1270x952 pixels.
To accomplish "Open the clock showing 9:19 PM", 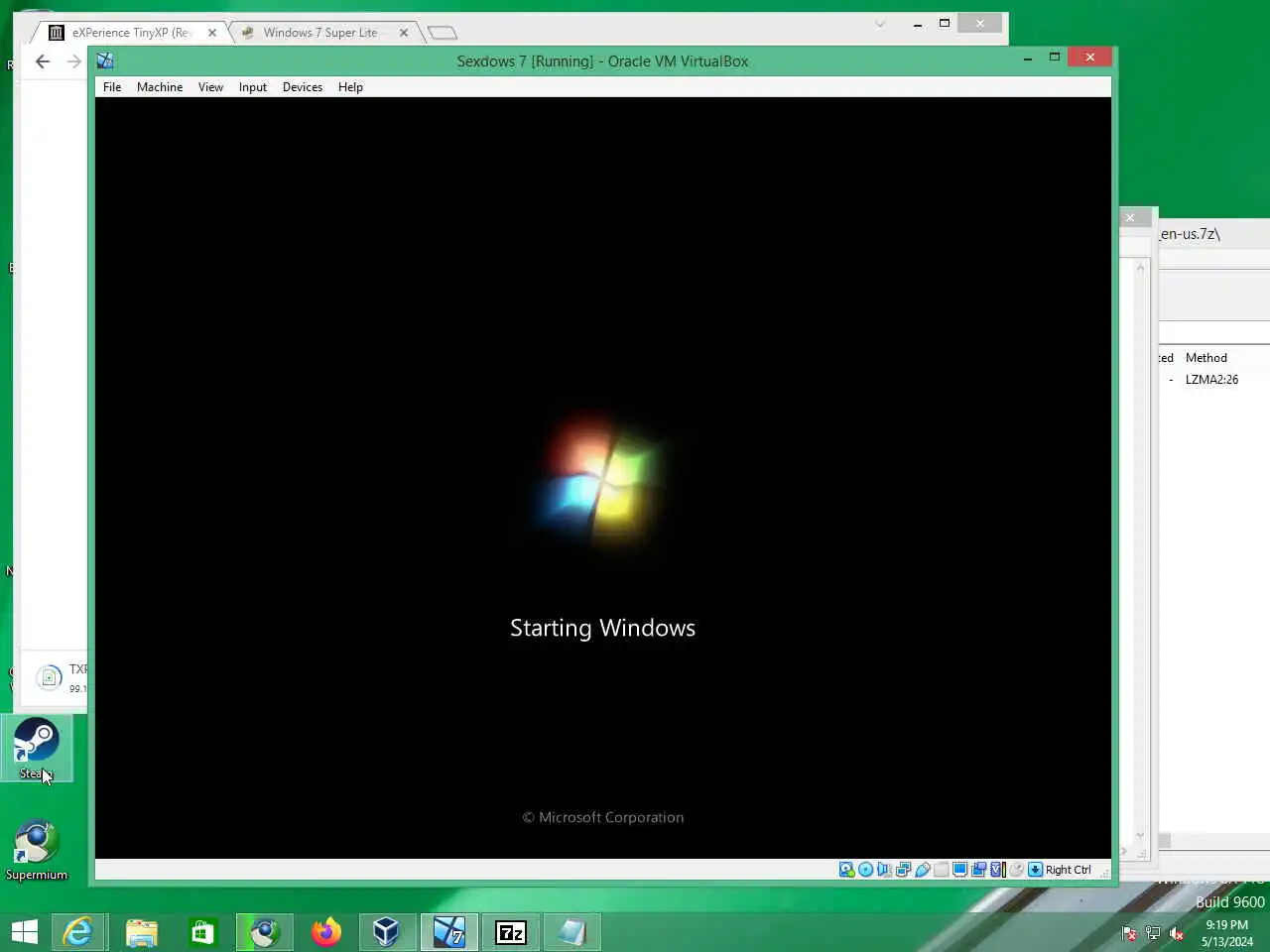I will [1227, 933].
